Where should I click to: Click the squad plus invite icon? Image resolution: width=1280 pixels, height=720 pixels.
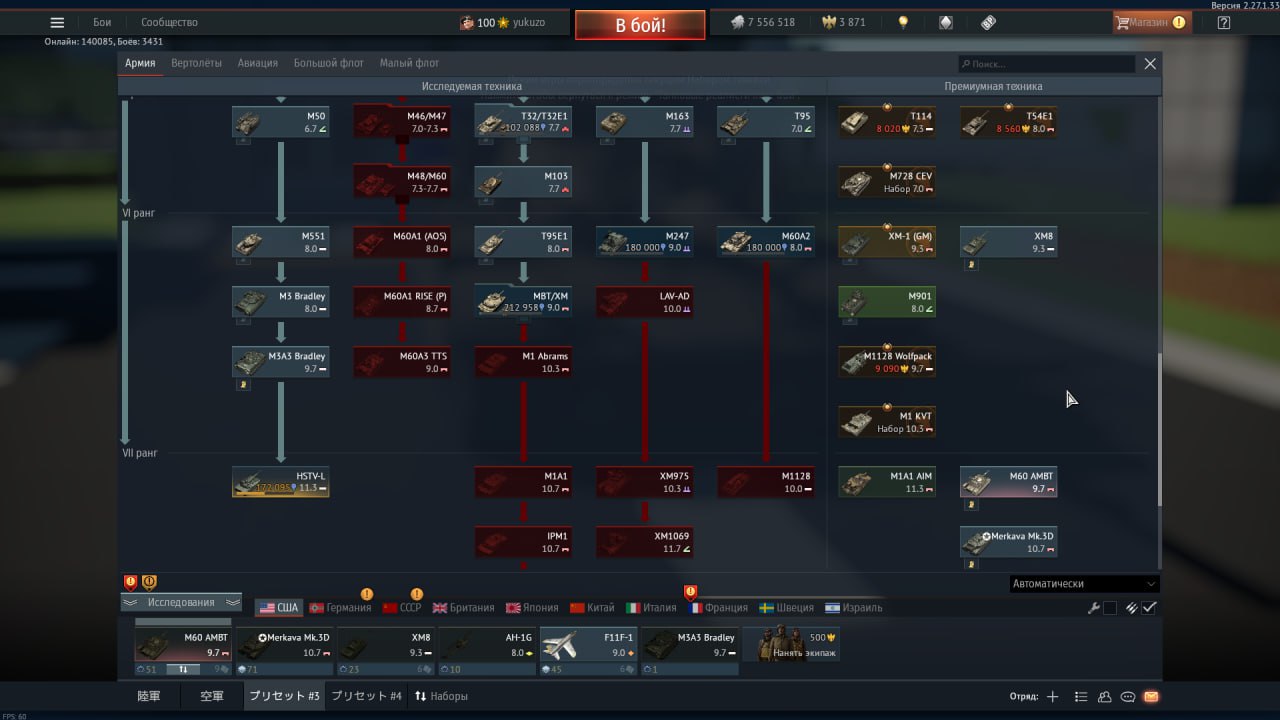1052,697
